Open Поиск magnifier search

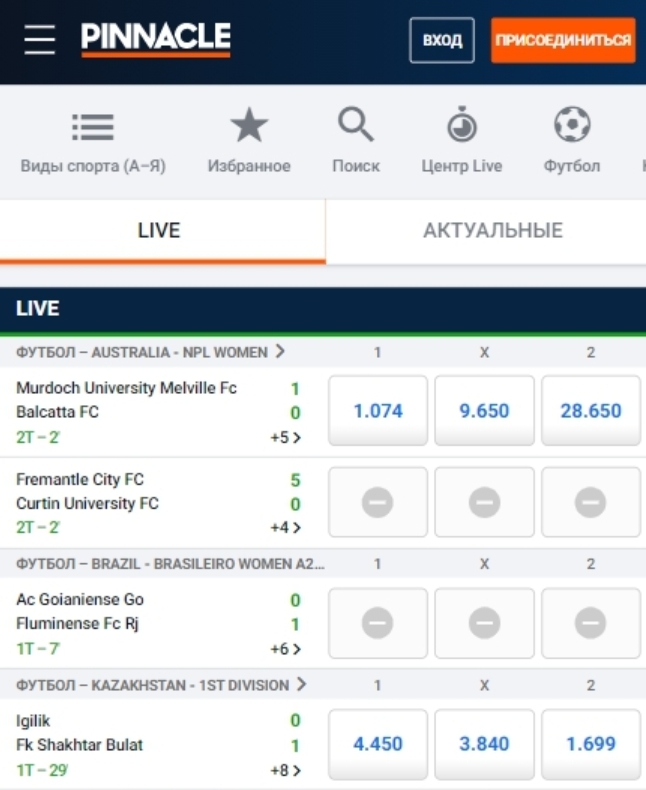(x=355, y=127)
